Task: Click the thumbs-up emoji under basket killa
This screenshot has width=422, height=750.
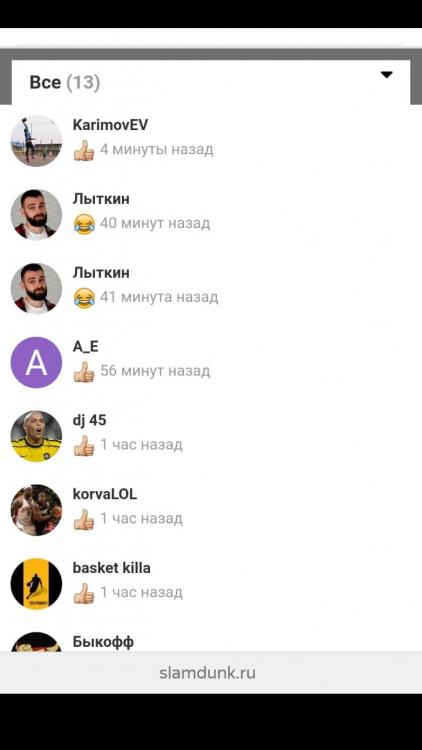Action: click(84, 593)
